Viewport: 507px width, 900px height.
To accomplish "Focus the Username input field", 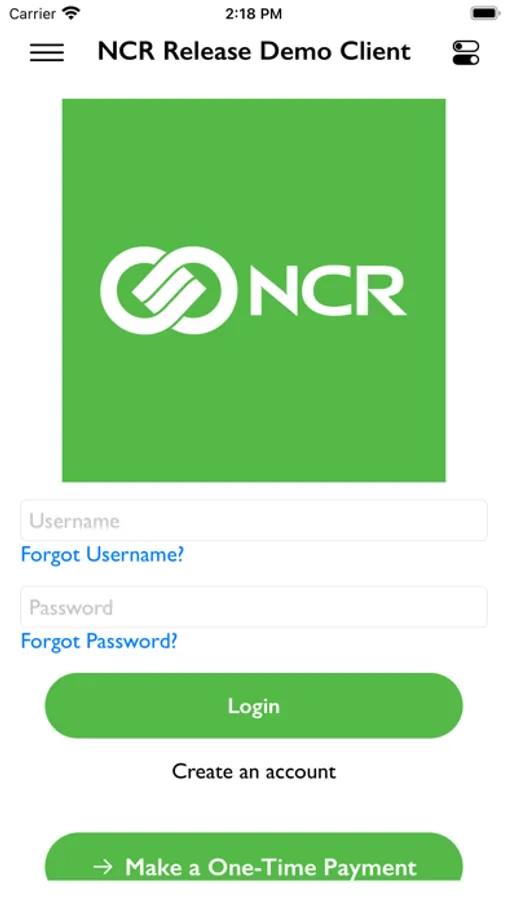I will coord(254,520).
